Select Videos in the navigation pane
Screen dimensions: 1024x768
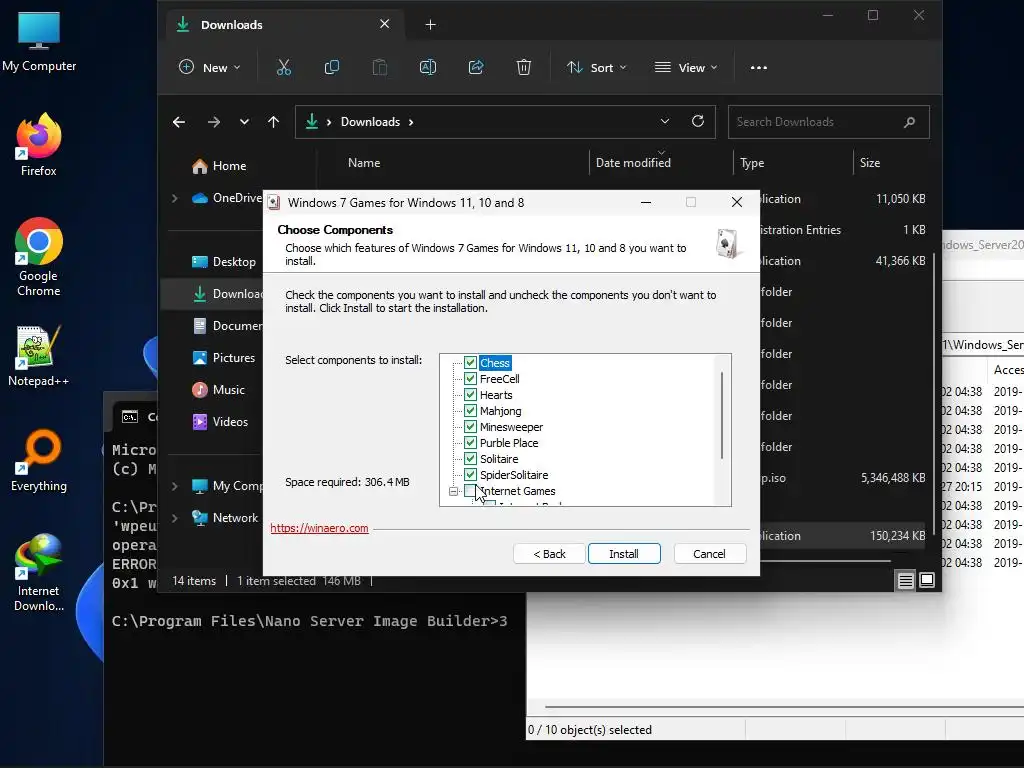219,422
